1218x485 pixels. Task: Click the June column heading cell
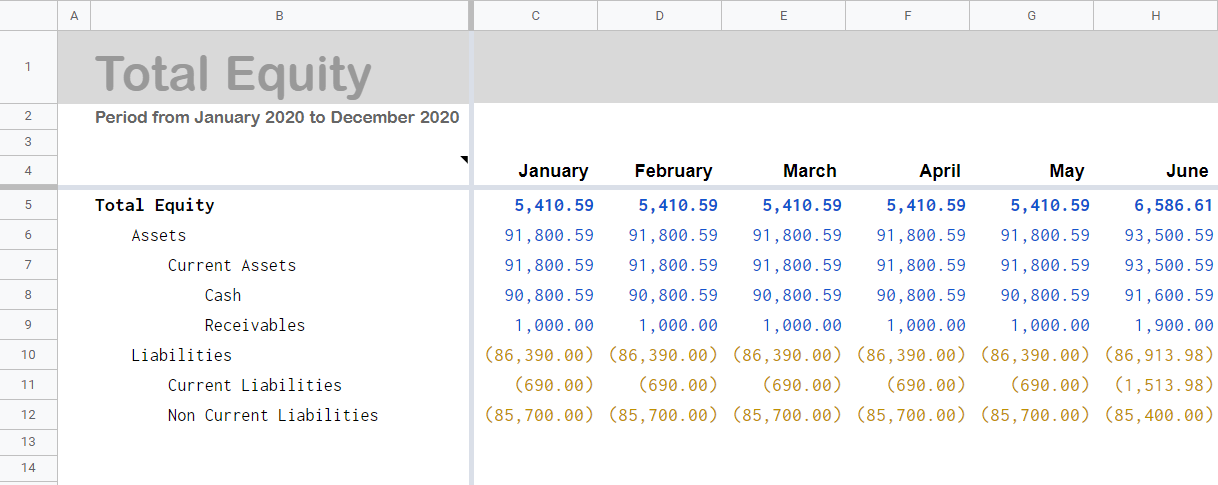pos(1155,171)
